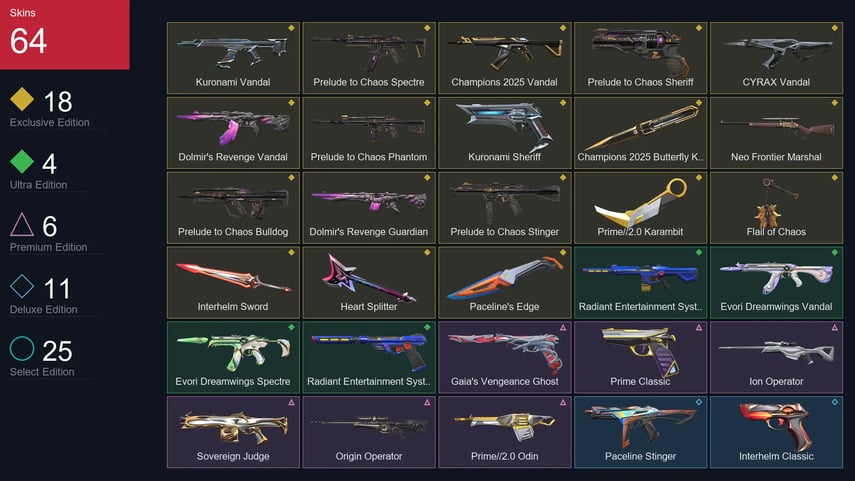Click the green Ultra Edition diamond icon

coord(22,161)
